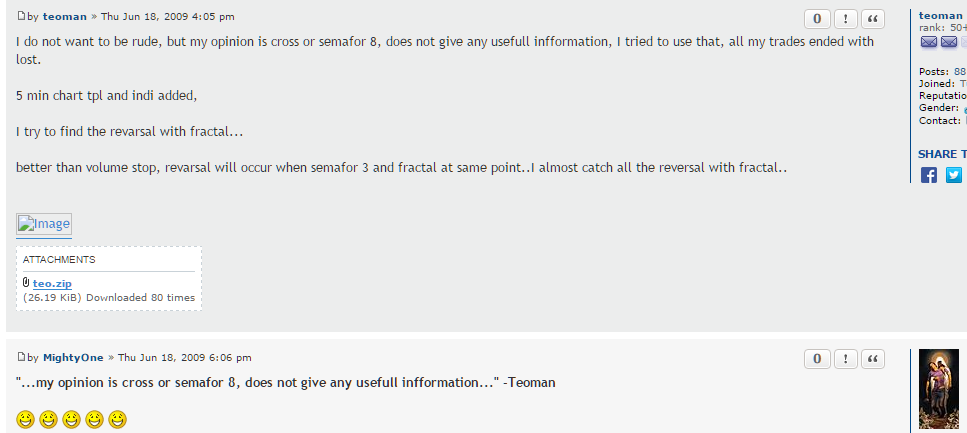Click the '0' reputation button on MightyOne's post
Image resolution: width=967 pixels, height=433 pixels.
tap(817, 359)
